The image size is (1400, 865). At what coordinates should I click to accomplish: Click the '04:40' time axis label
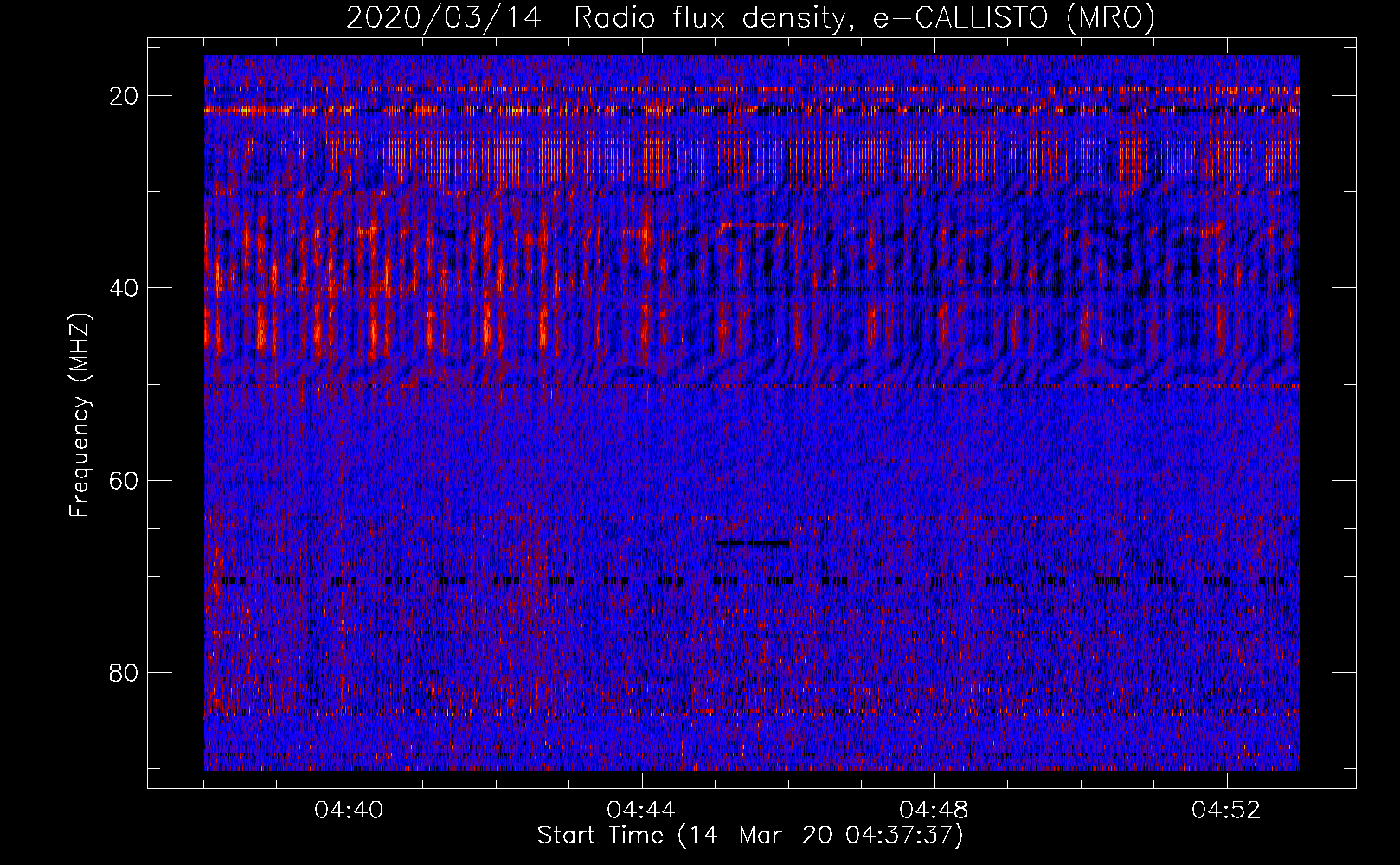[x=350, y=811]
